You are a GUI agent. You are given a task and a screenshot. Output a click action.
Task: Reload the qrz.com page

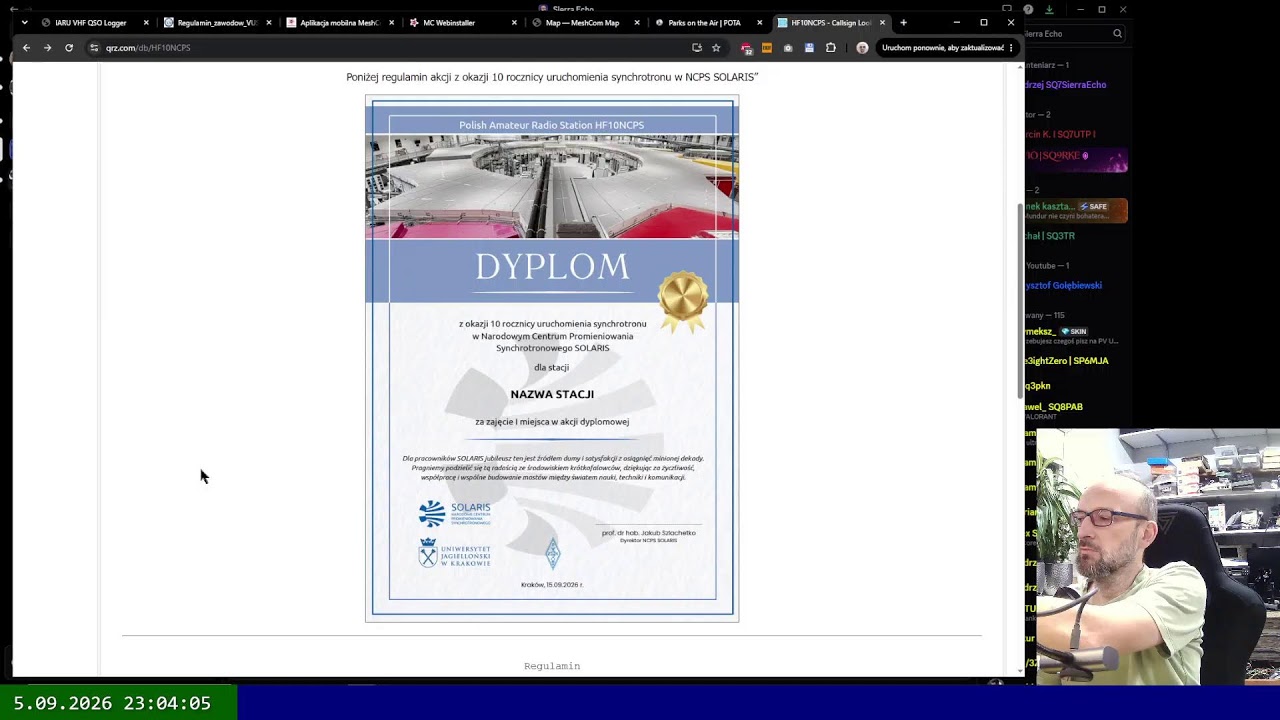point(69,48)
